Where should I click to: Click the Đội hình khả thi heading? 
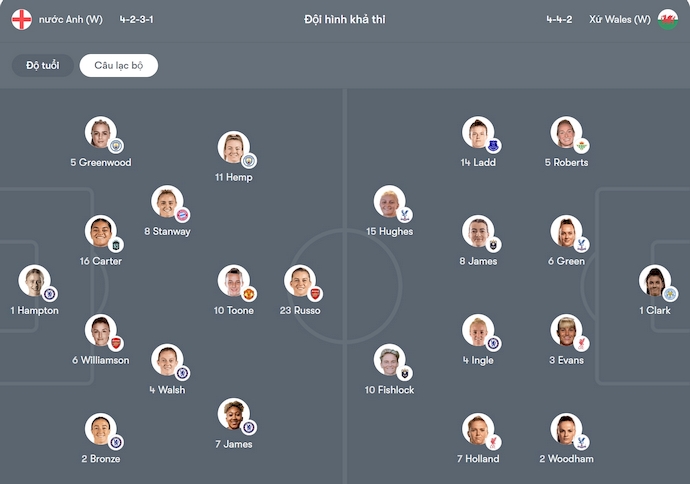pyautogui.click(x=345, y=19)
